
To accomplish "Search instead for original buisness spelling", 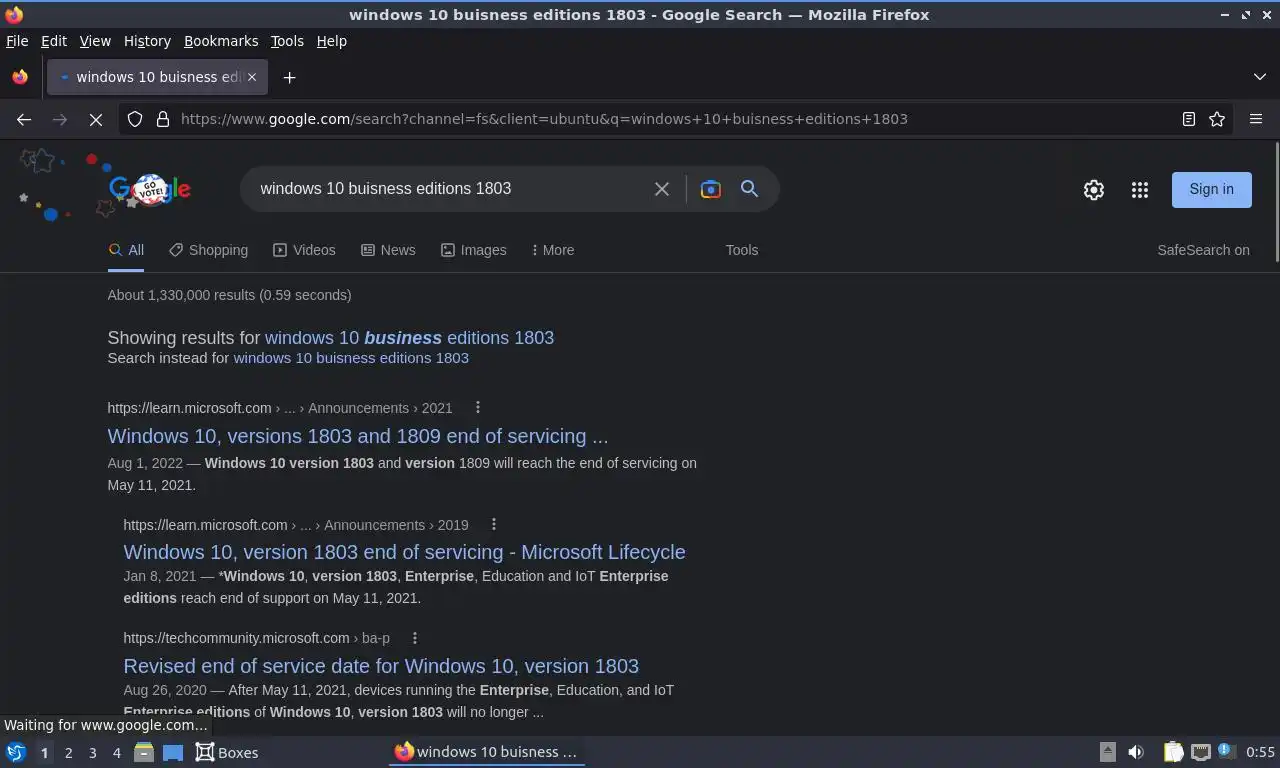I will point(351,358).
